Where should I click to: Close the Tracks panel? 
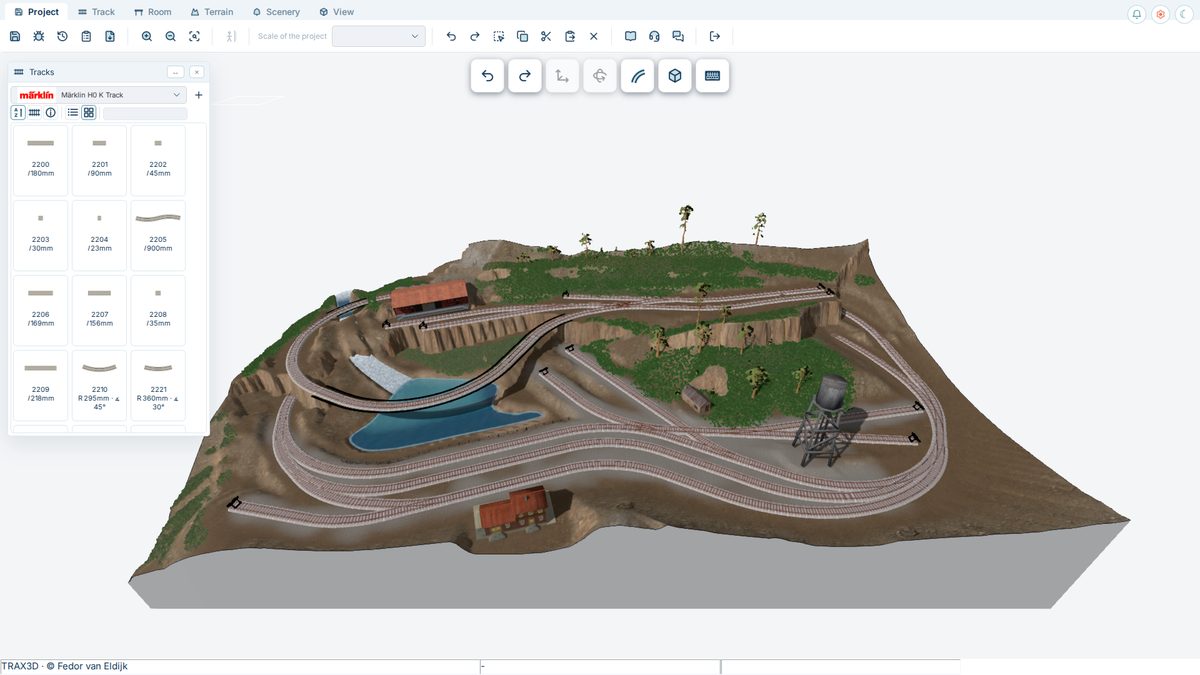click(x=197, y=72)
